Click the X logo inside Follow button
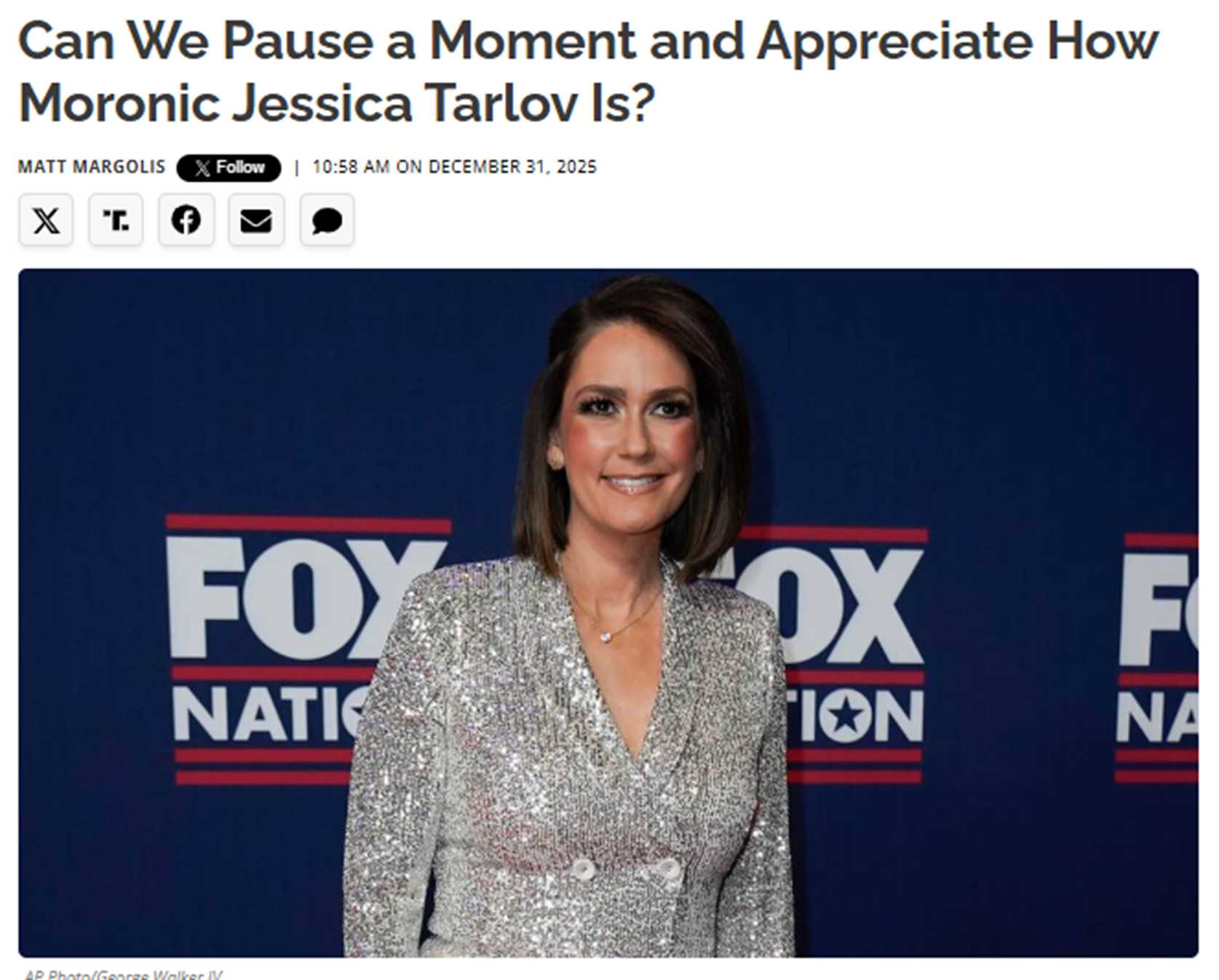 pyautogui.click(x=203, y=168)
